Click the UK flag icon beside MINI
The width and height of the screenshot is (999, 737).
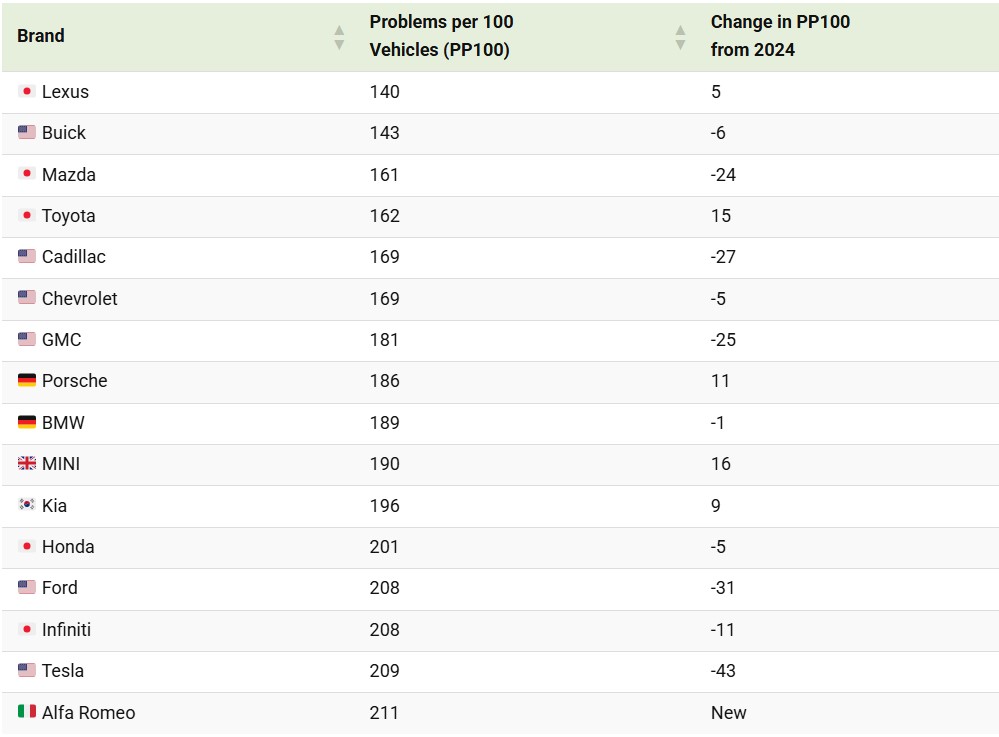(x=27, y=463)
